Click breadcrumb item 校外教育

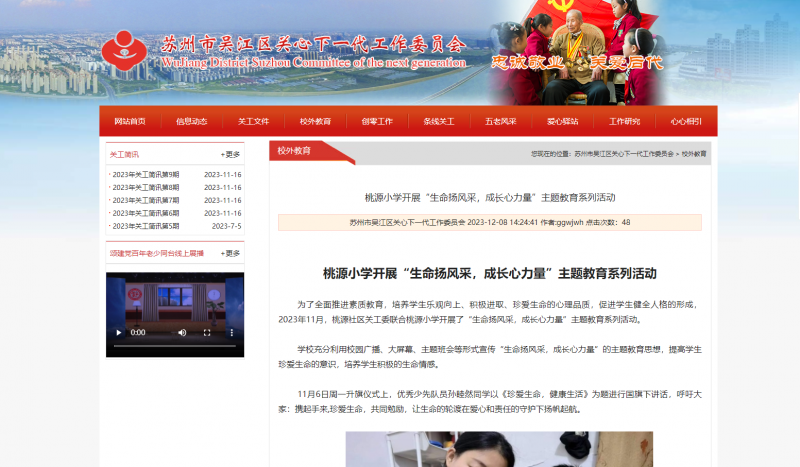click(694, 154)
